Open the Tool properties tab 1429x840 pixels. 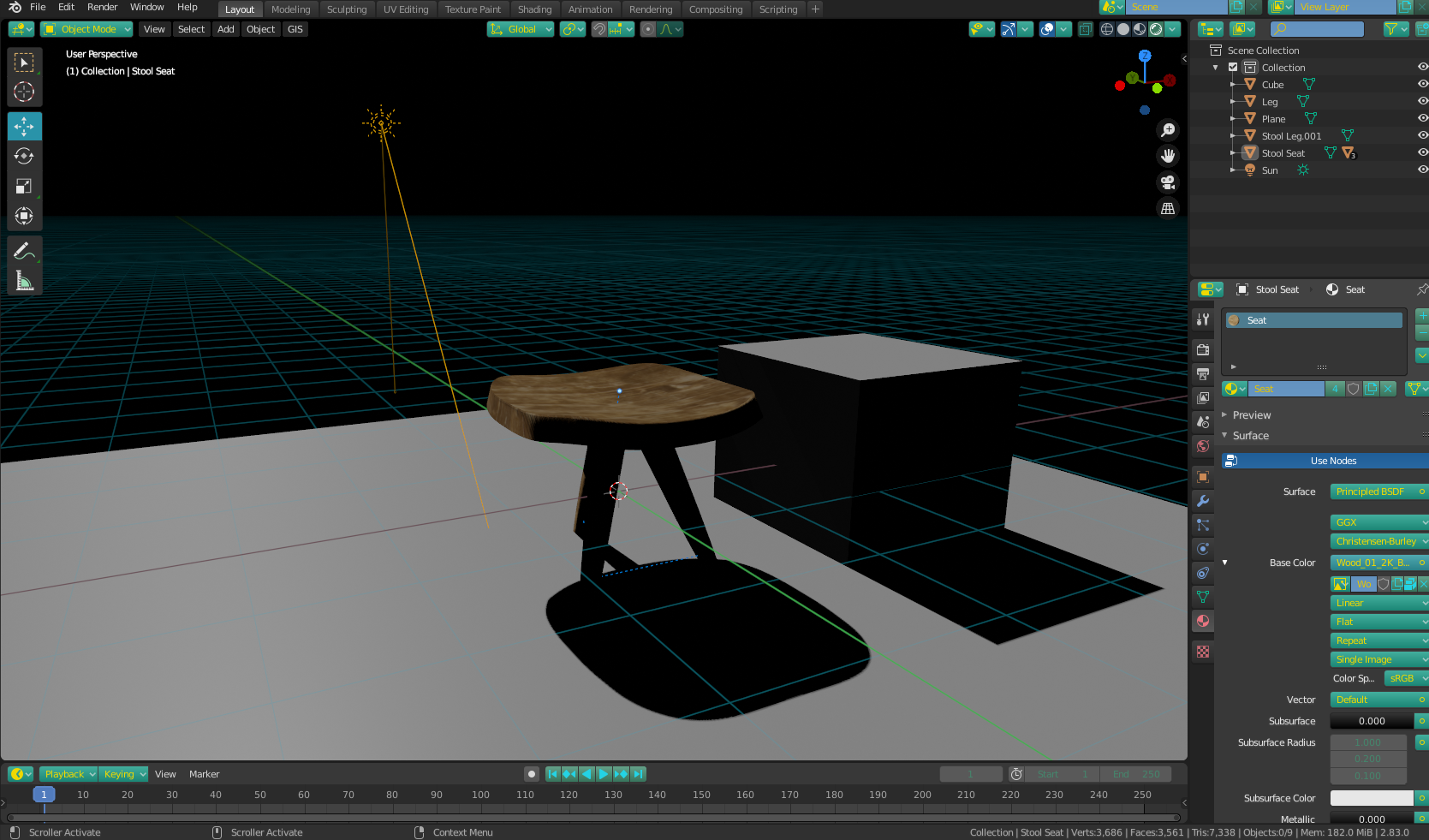tap(1203, 319)
